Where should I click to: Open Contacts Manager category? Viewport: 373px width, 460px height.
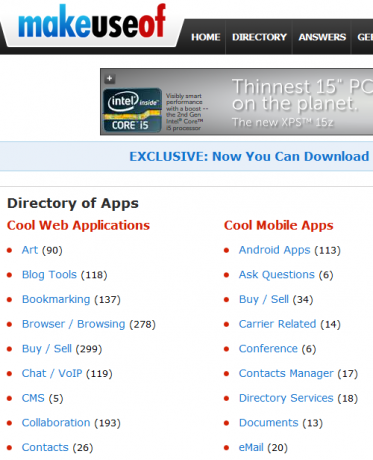pos(286,373)
